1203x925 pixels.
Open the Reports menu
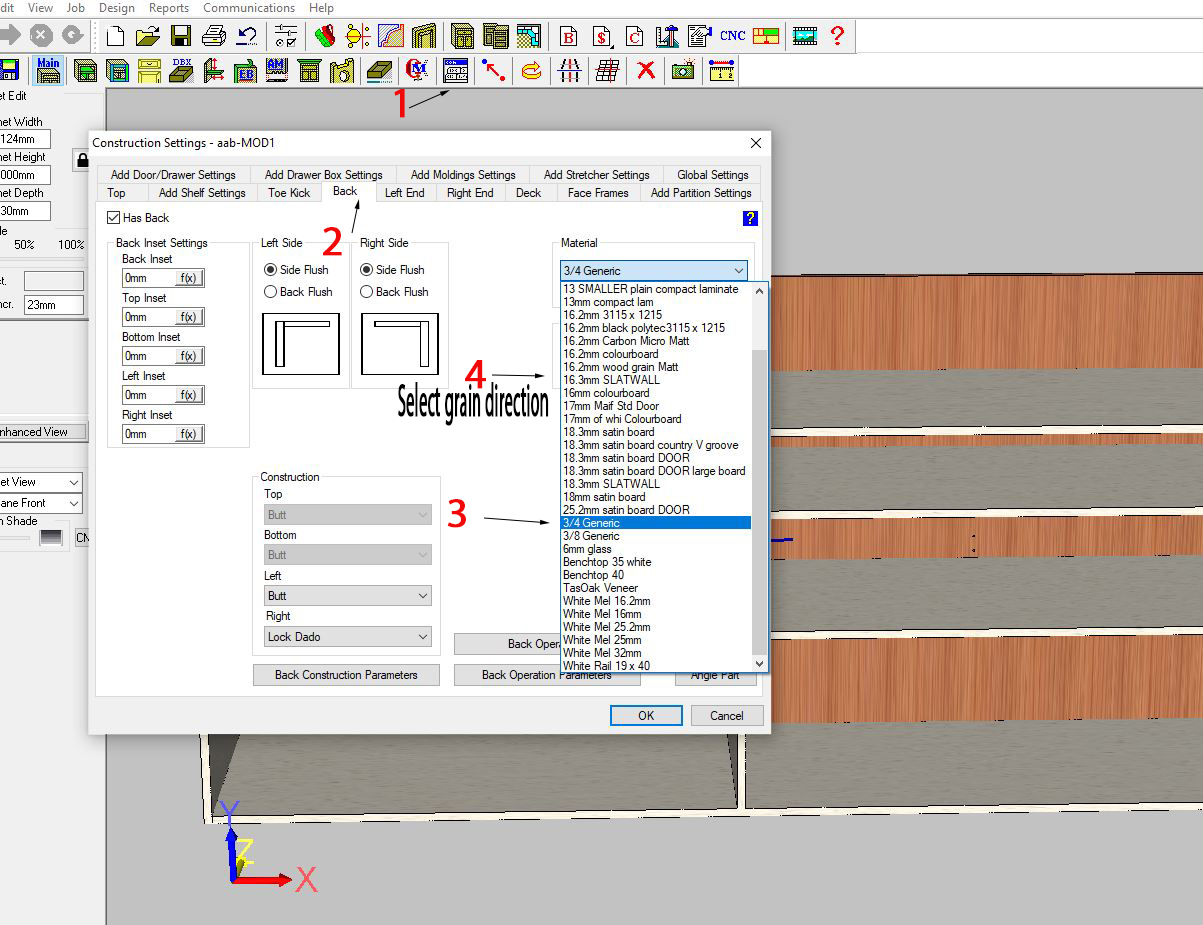point(168,8)
